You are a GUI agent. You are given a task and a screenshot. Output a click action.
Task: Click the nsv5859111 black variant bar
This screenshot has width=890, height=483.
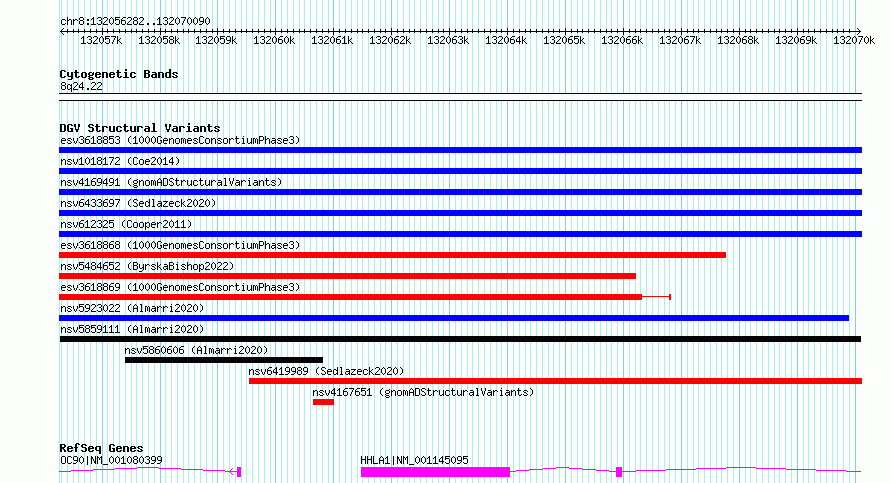460,339
